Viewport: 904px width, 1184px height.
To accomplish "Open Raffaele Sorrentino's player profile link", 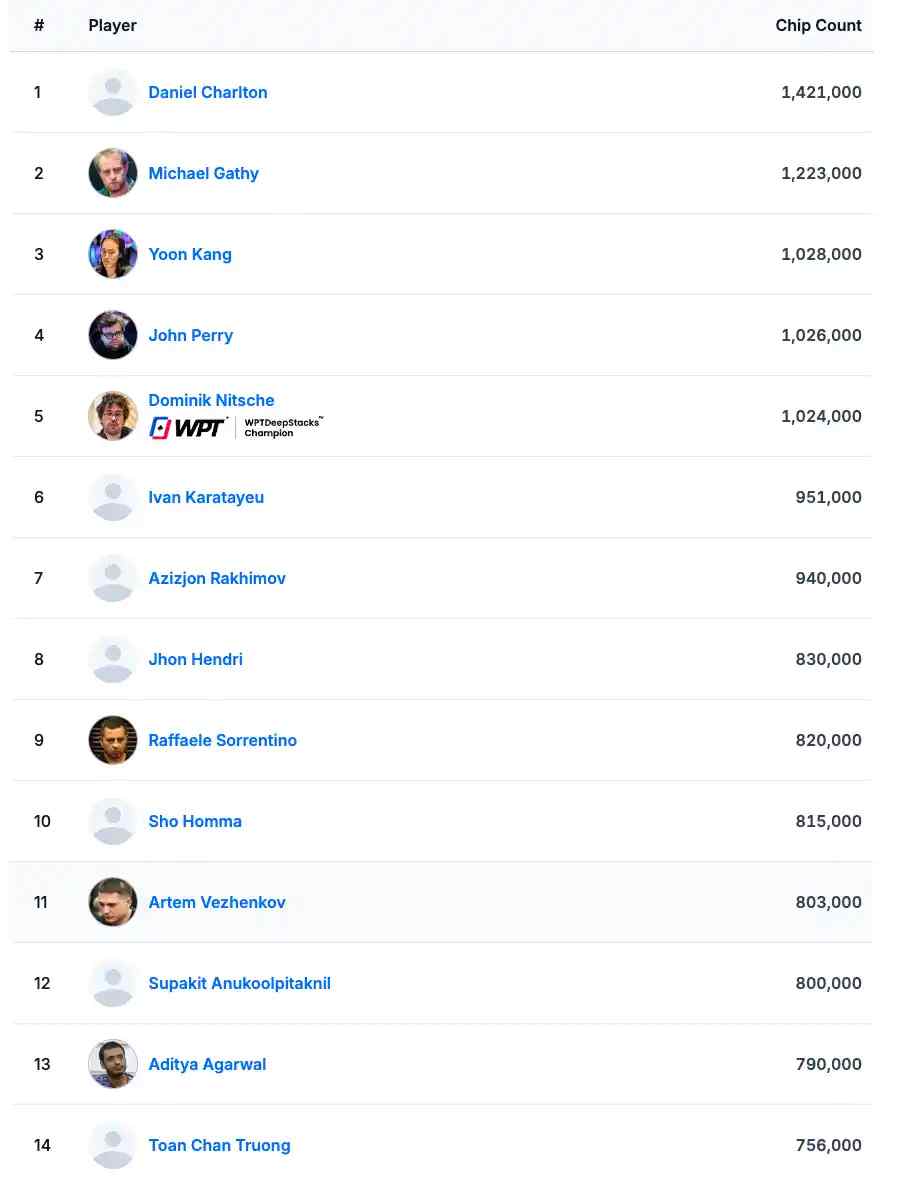I will click(x=222, y=740).
